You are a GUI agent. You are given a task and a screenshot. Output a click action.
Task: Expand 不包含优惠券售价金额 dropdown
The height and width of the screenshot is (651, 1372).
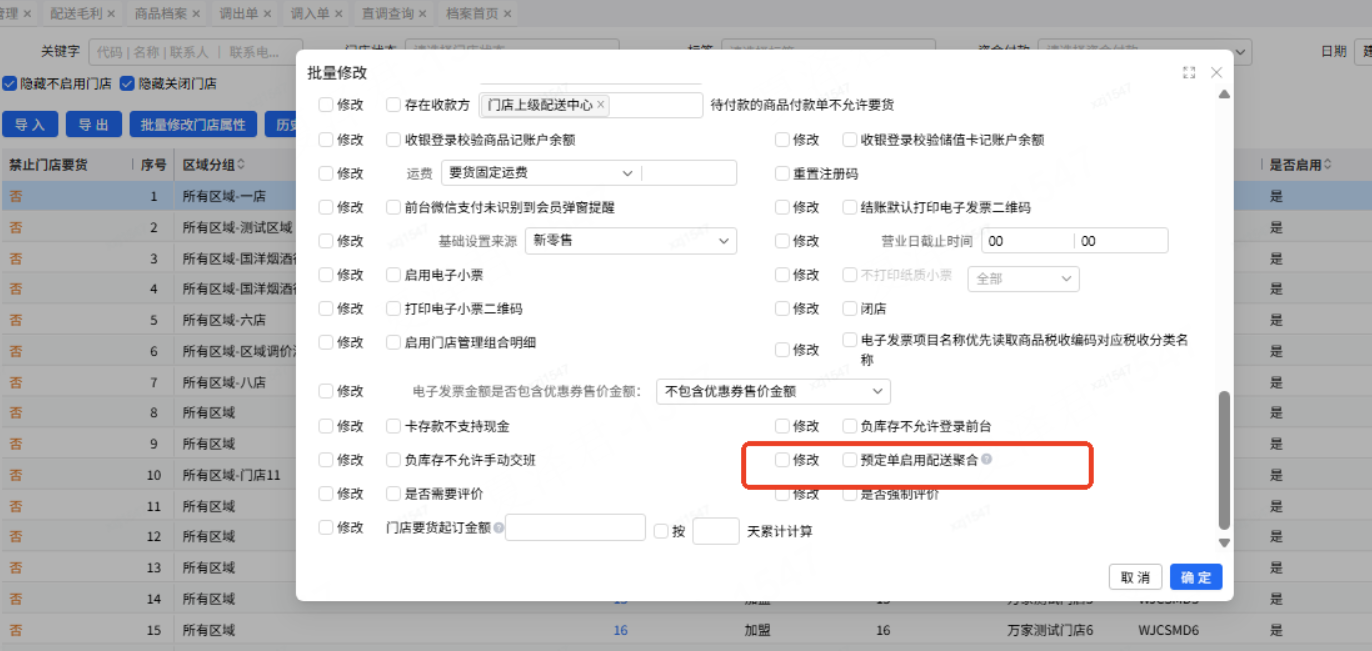click(x=773, y=392)
